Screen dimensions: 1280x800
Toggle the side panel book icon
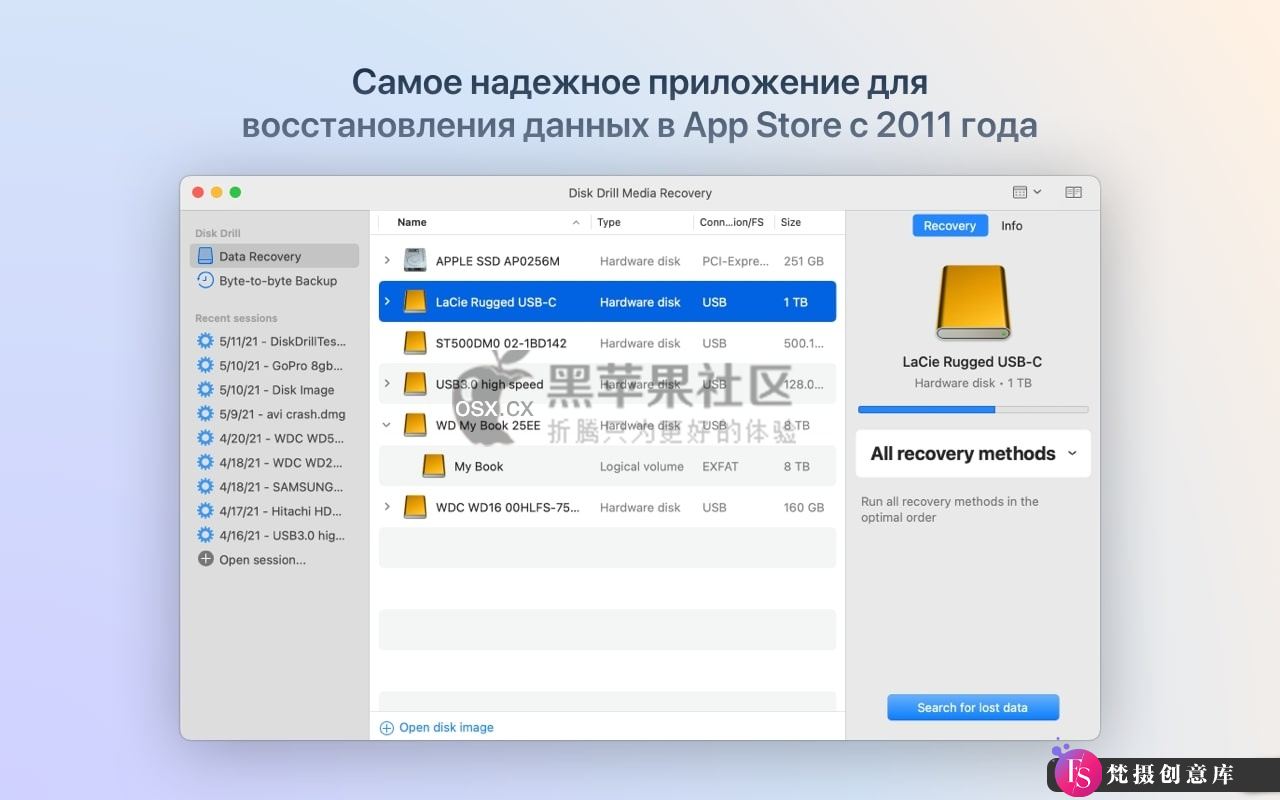1074,192
